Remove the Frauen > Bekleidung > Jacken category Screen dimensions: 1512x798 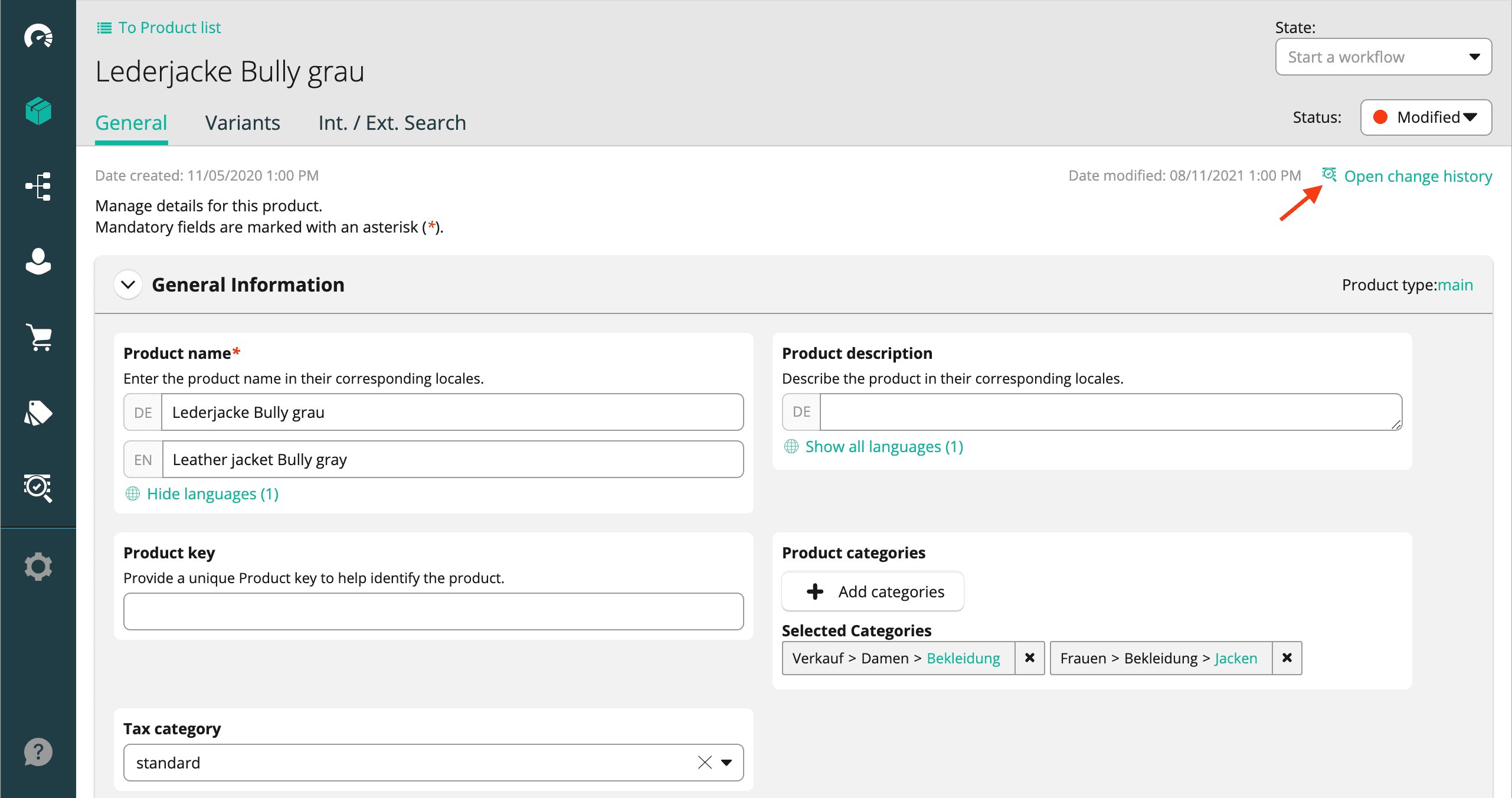(x=1287, y=658)
